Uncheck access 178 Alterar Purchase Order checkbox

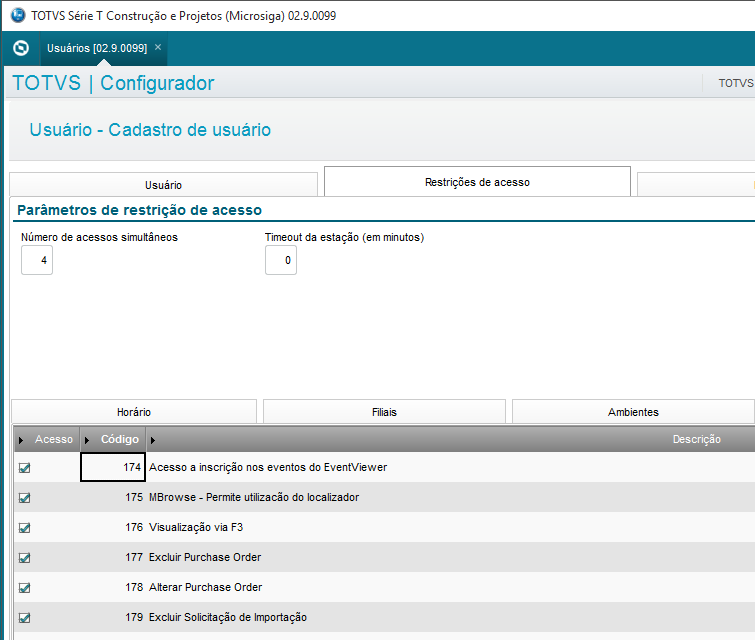(x=25, y=588)
